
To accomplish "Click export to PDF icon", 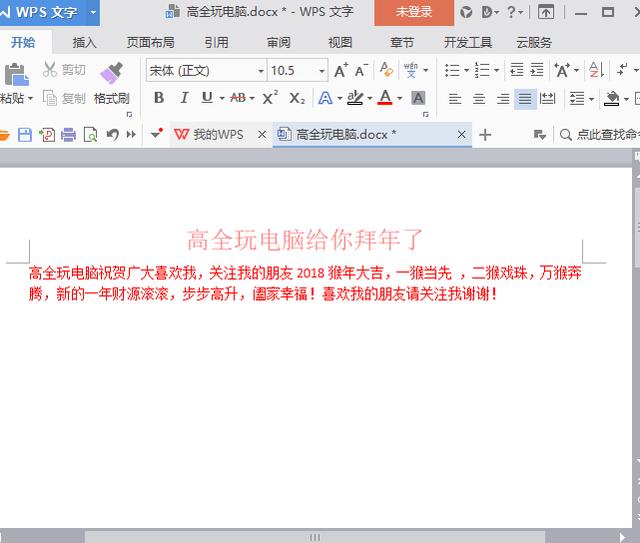I will 47,134.
